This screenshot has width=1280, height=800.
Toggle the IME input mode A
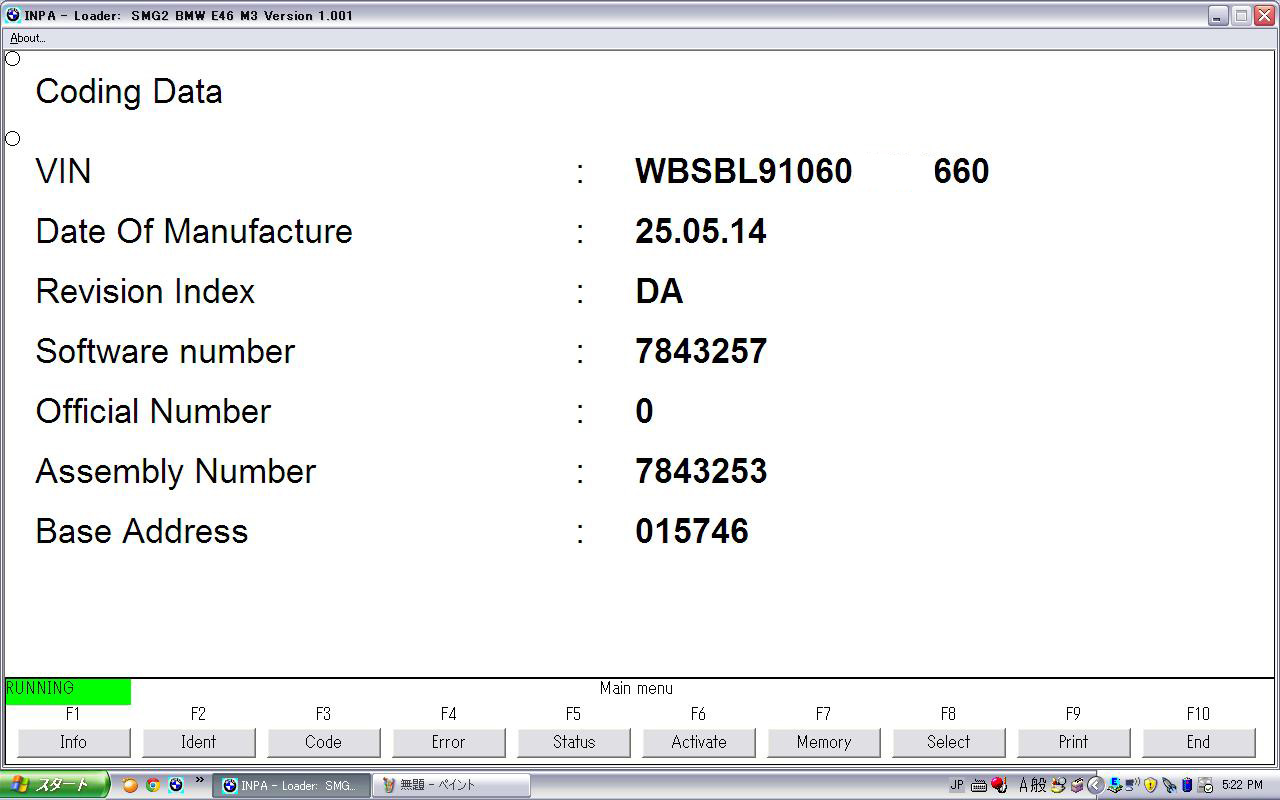pyautogui.click(x=1023, y=785)
